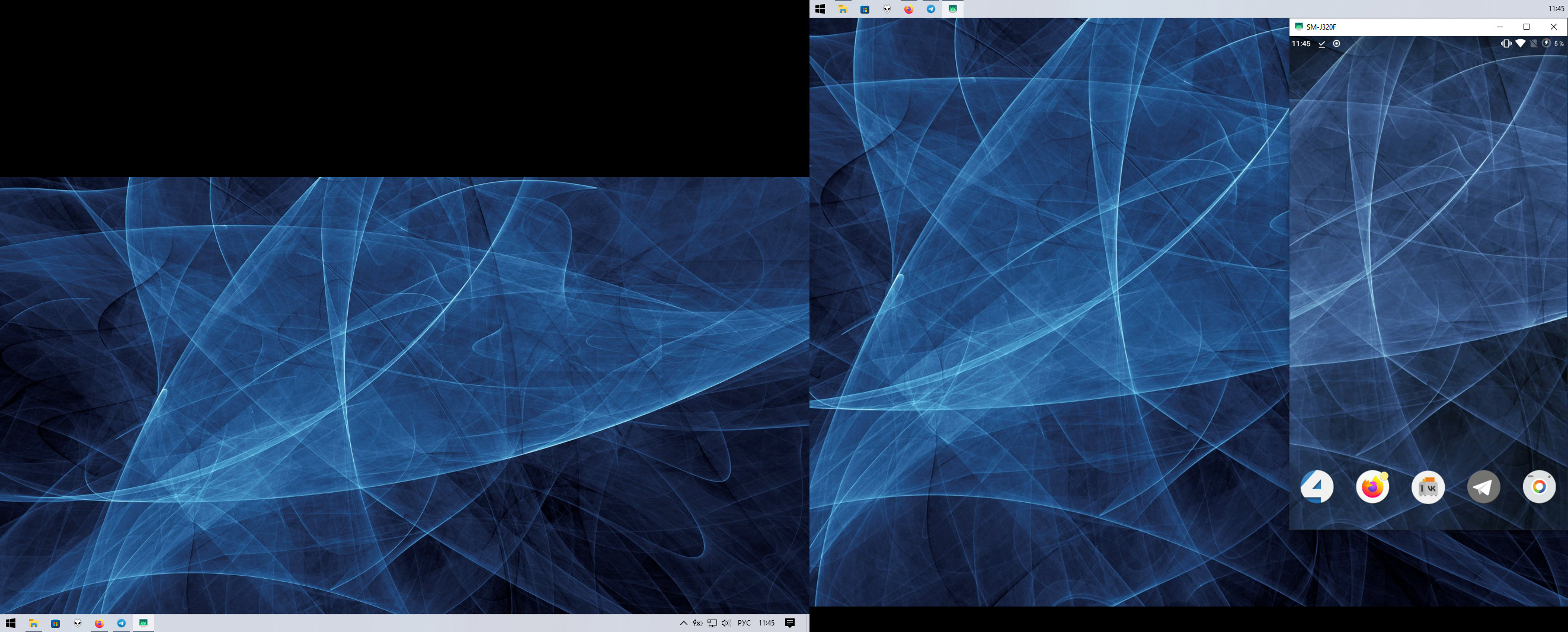Launch the Camera app from the phone dock

pos(1539,487)
